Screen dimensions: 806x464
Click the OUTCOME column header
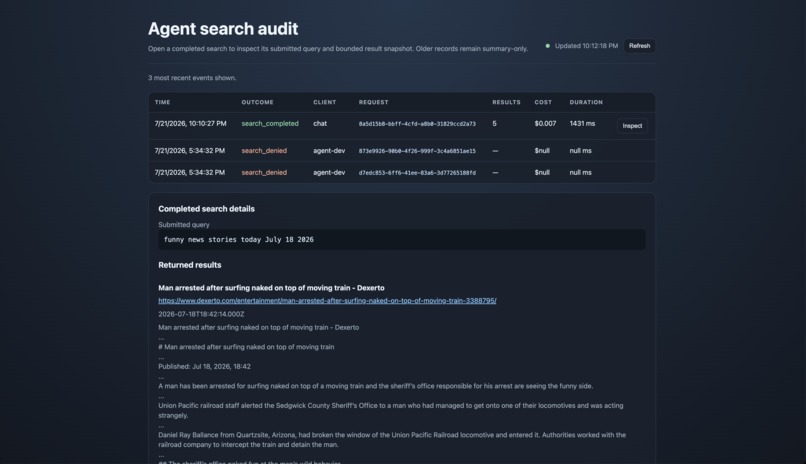pyautogui.click(x=258, y=102)
